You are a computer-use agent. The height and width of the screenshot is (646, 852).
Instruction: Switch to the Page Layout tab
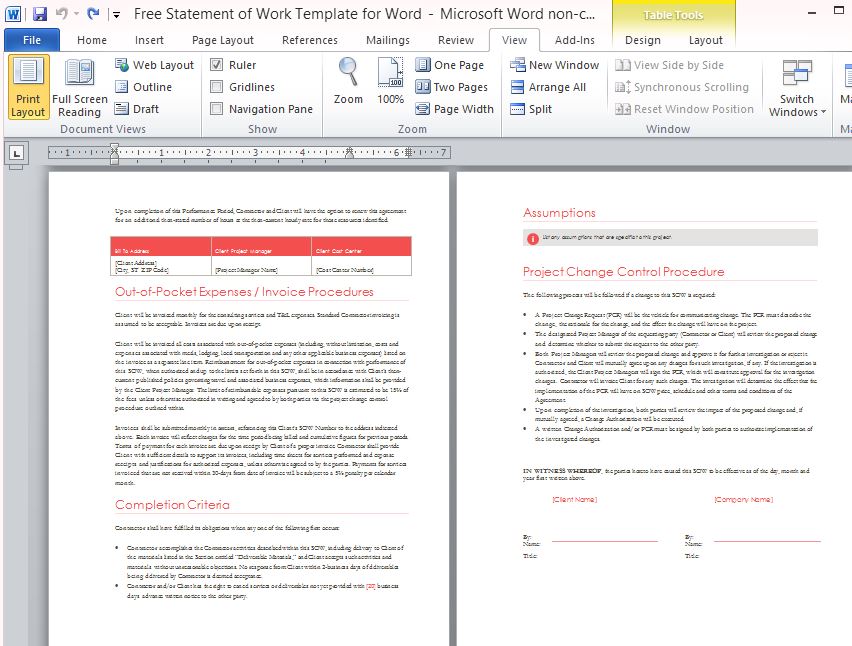[223, 40]
